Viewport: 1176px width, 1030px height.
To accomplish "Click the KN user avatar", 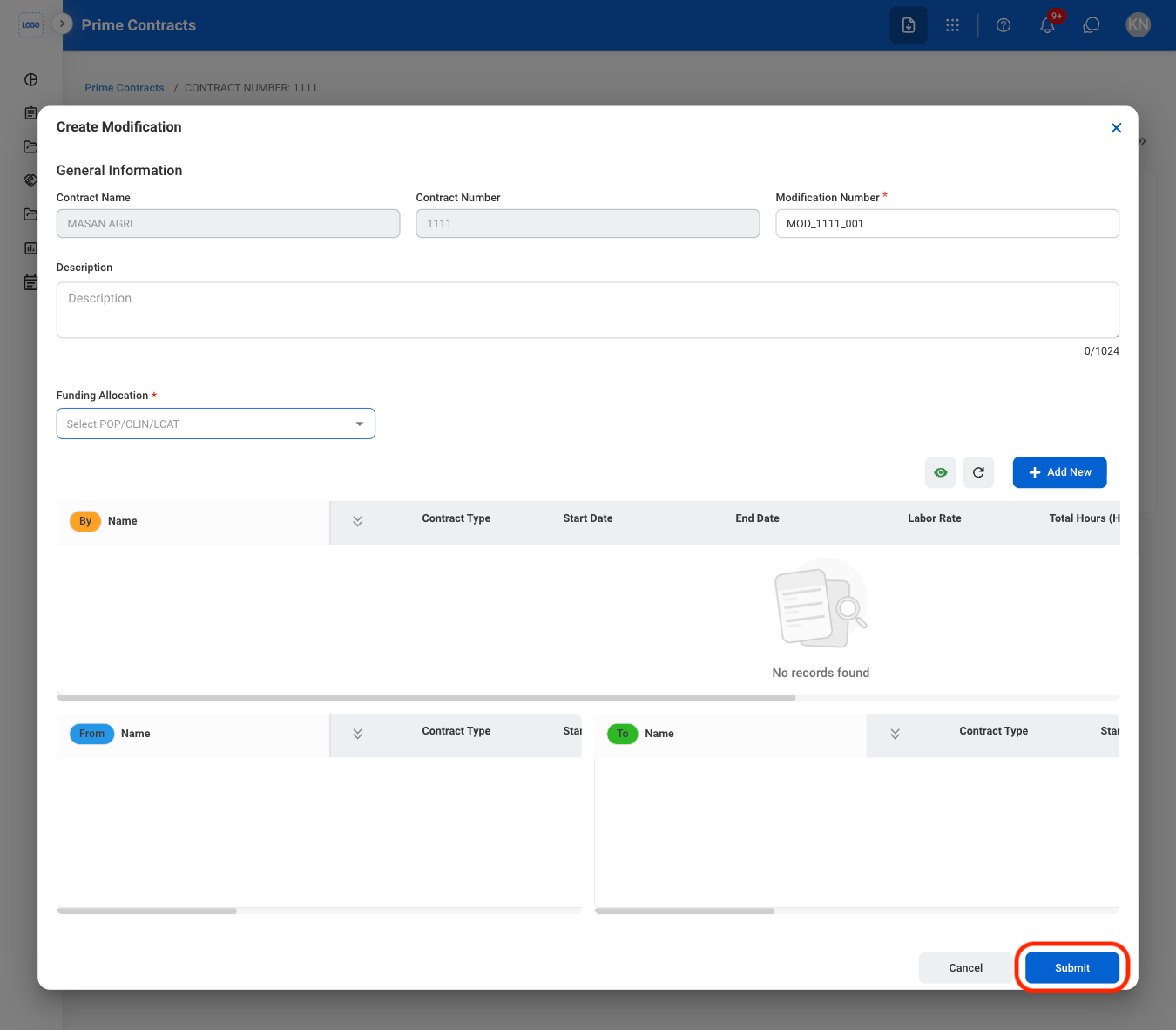I will click(x=1139, y=25).
